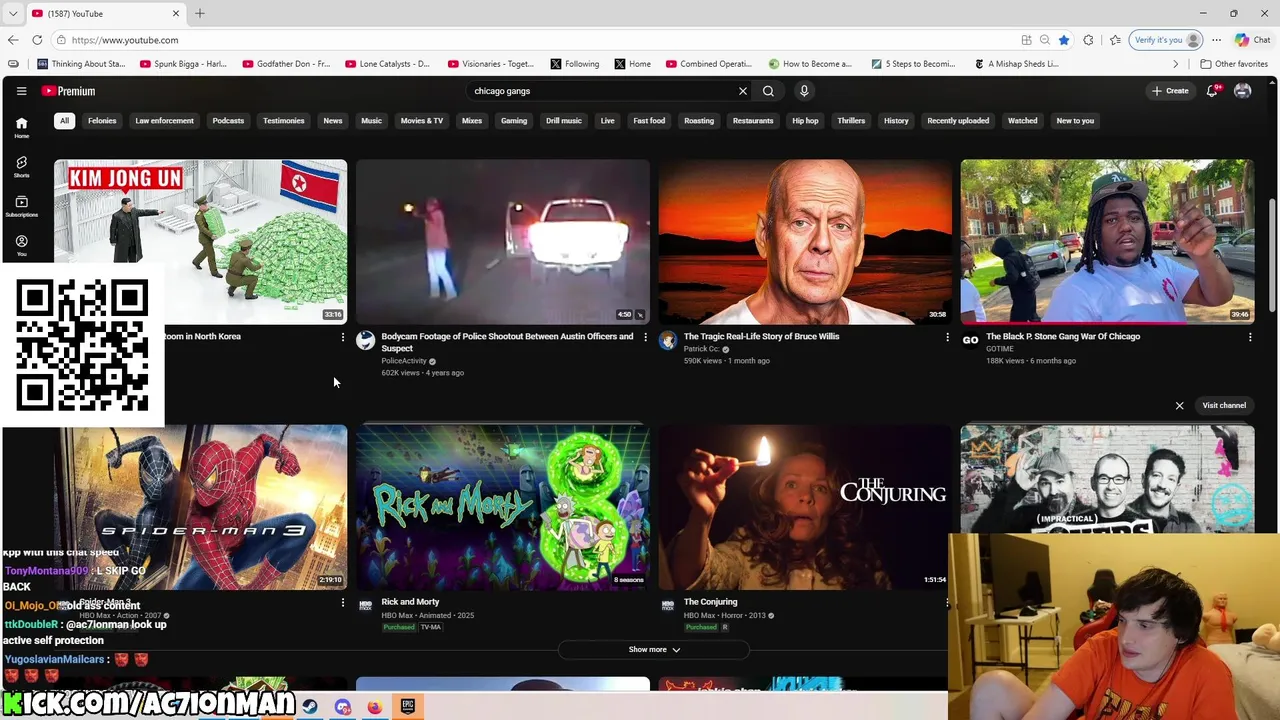The width and height of the screenshot is (1280, 720).
Task: Open the YouTube account avatar menu
Action: 1242,91
